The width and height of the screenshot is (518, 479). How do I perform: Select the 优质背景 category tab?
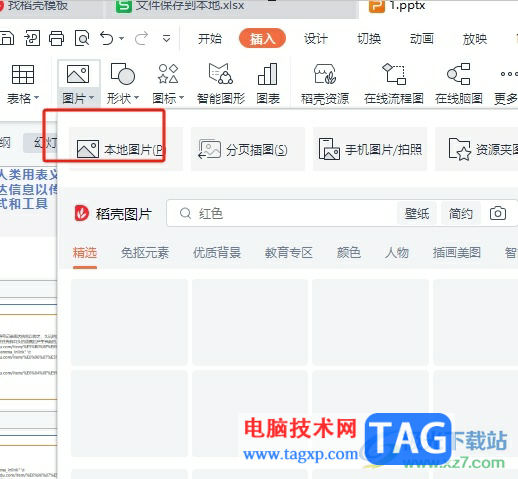click(217, 253)
